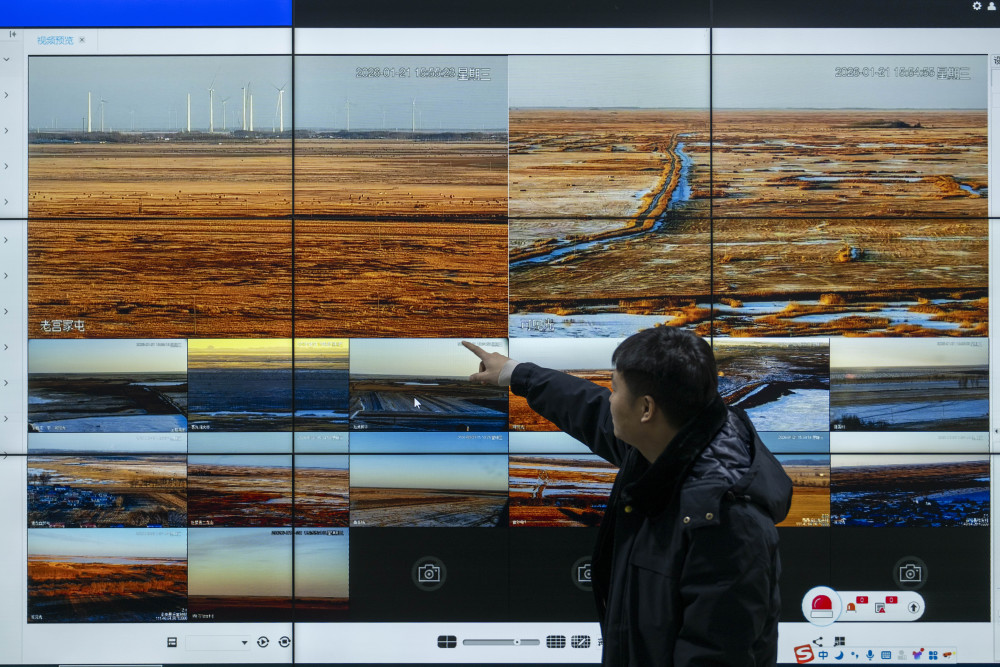Click the up arrow in alarm bar
1000x667 pixels.
click(913, 606)
